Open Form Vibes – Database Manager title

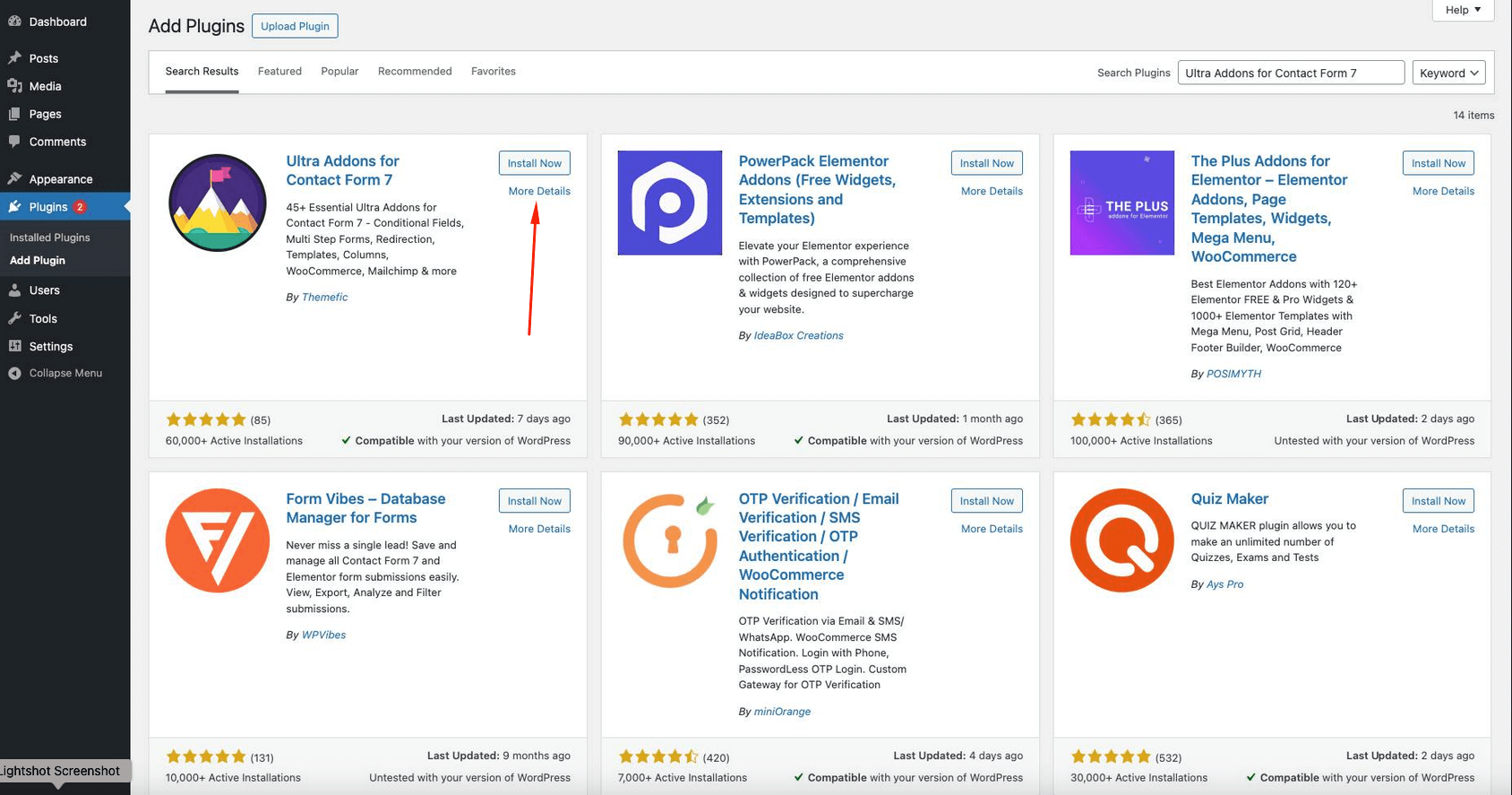click(365, 508)
